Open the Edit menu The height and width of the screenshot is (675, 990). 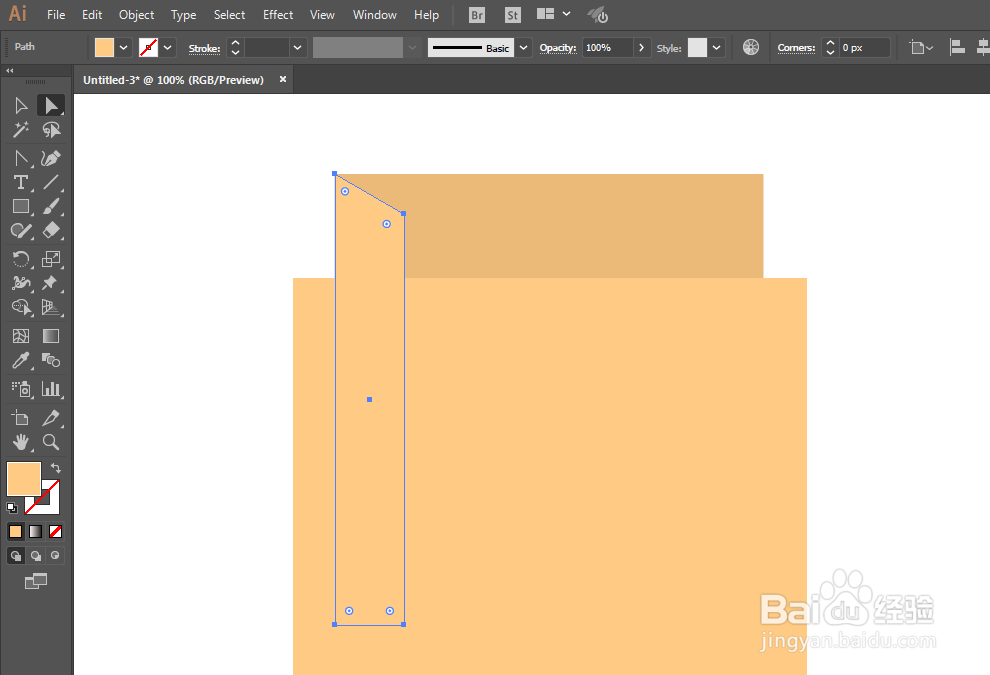[92, 15]
